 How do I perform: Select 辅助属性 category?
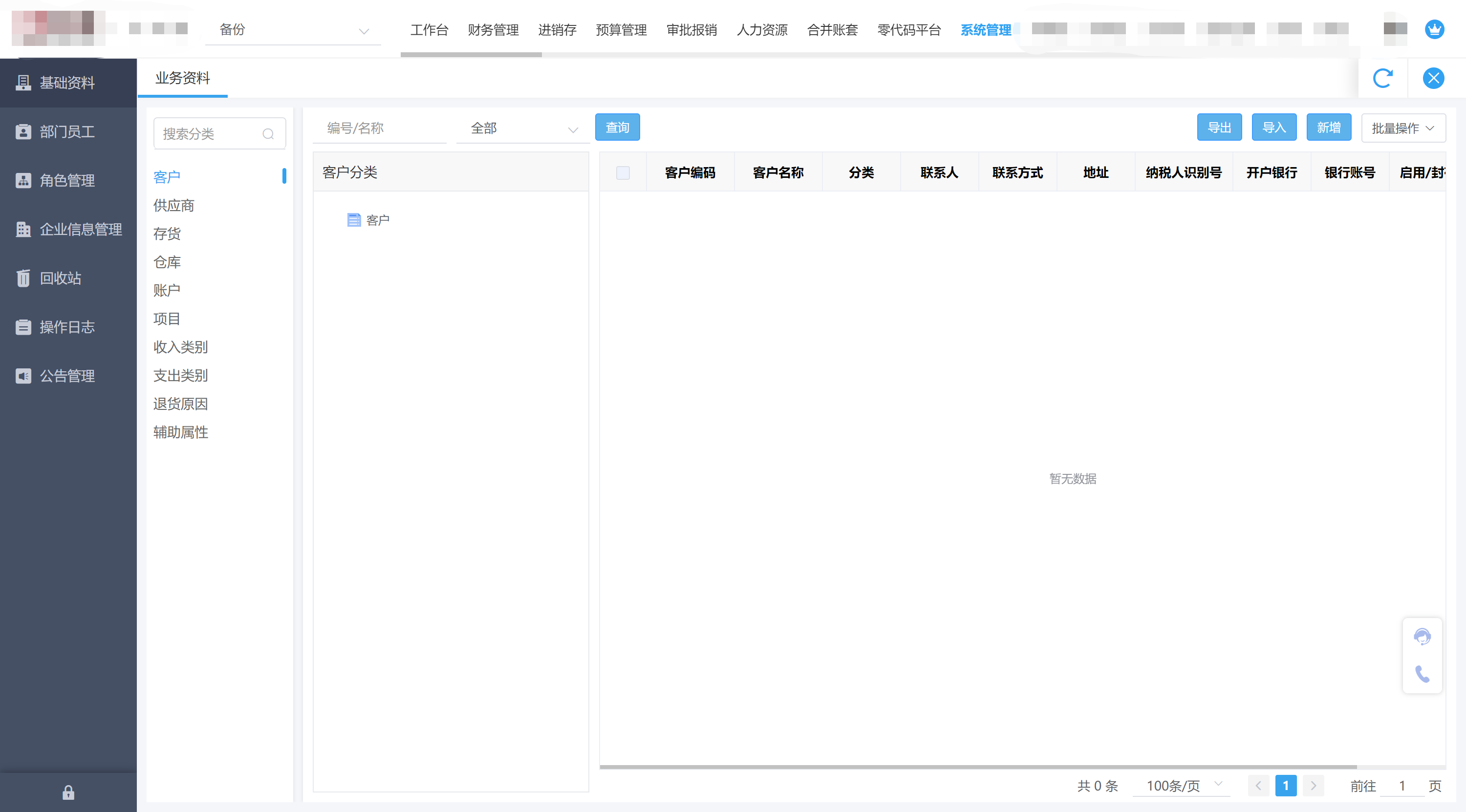(x=180, y=432)
